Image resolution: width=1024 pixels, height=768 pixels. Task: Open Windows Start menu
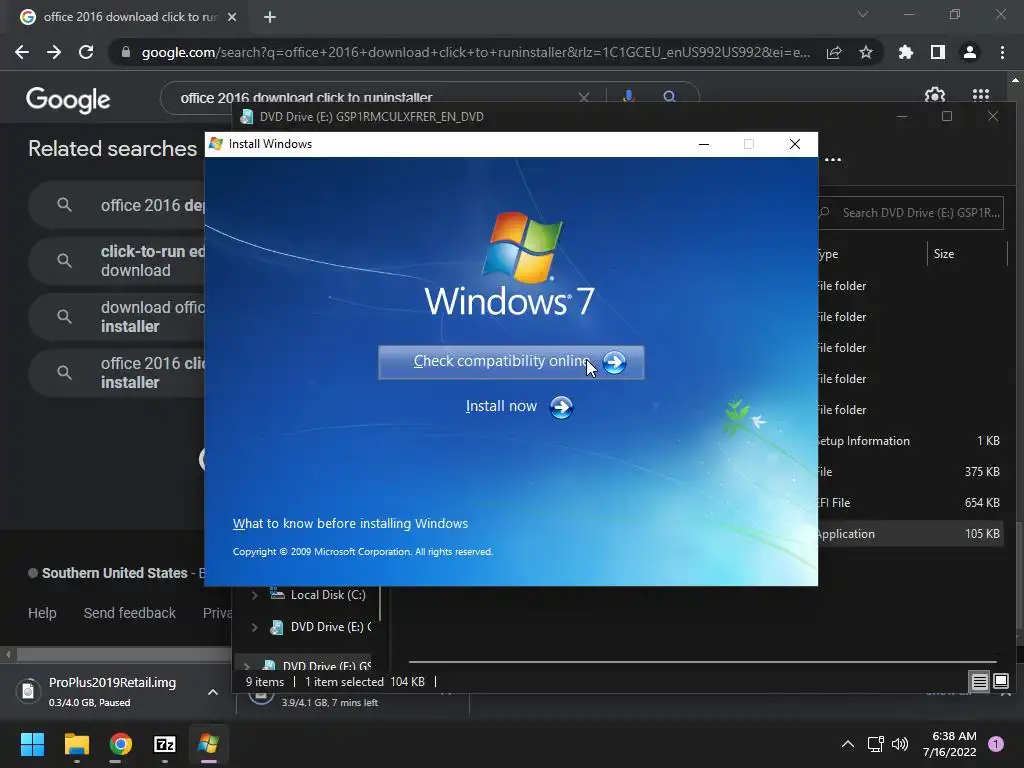click(32, 744)
